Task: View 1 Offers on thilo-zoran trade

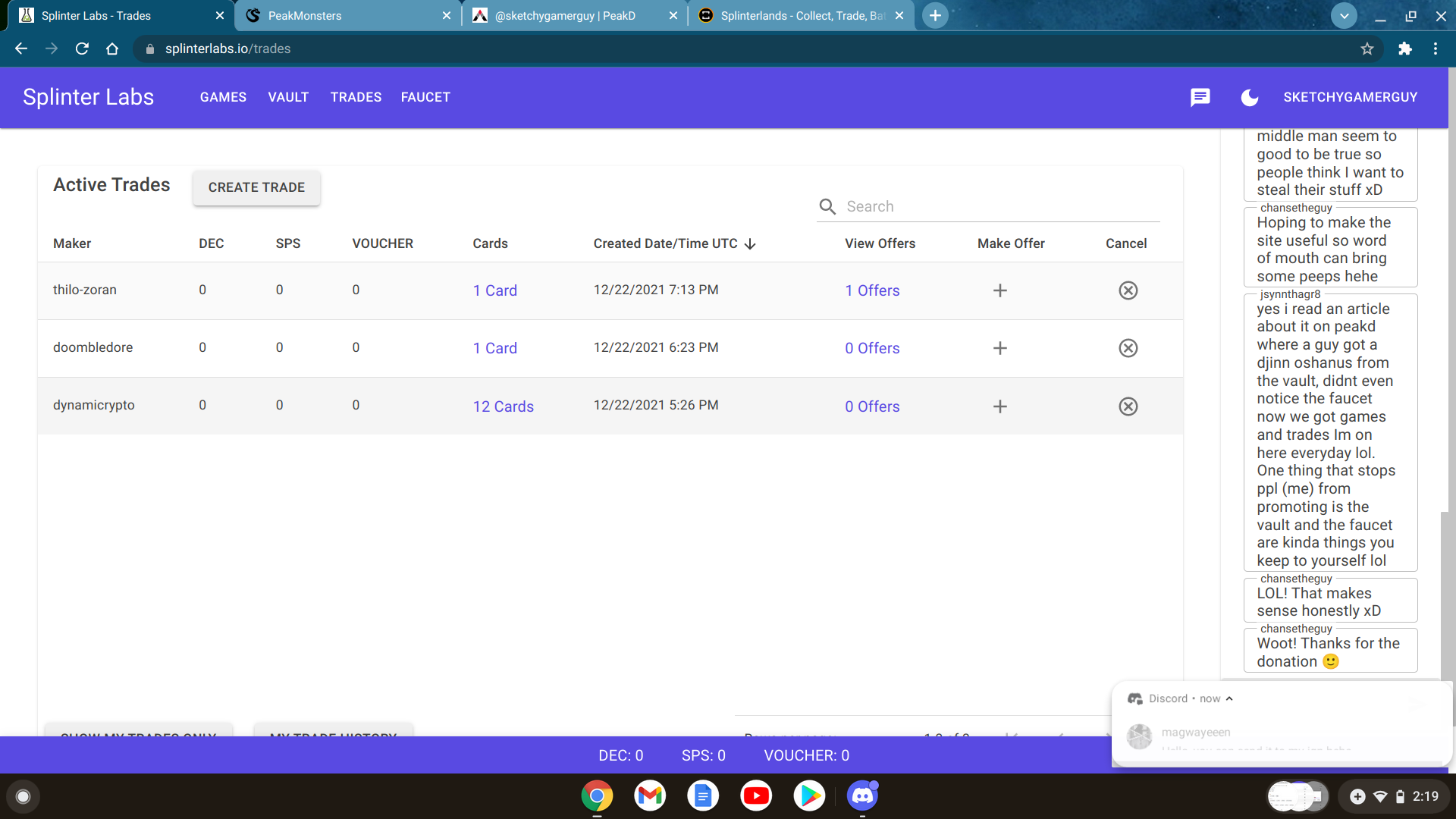Action: 872,290
